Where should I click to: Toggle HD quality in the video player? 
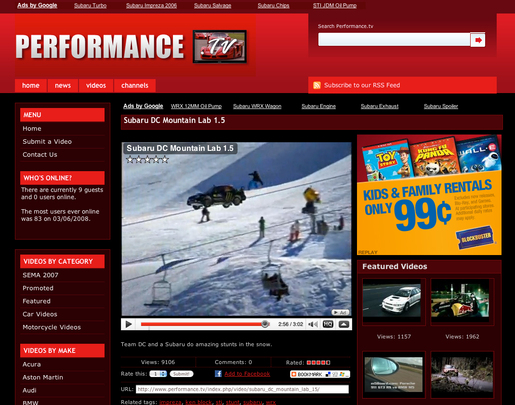[x=328, y=324]
